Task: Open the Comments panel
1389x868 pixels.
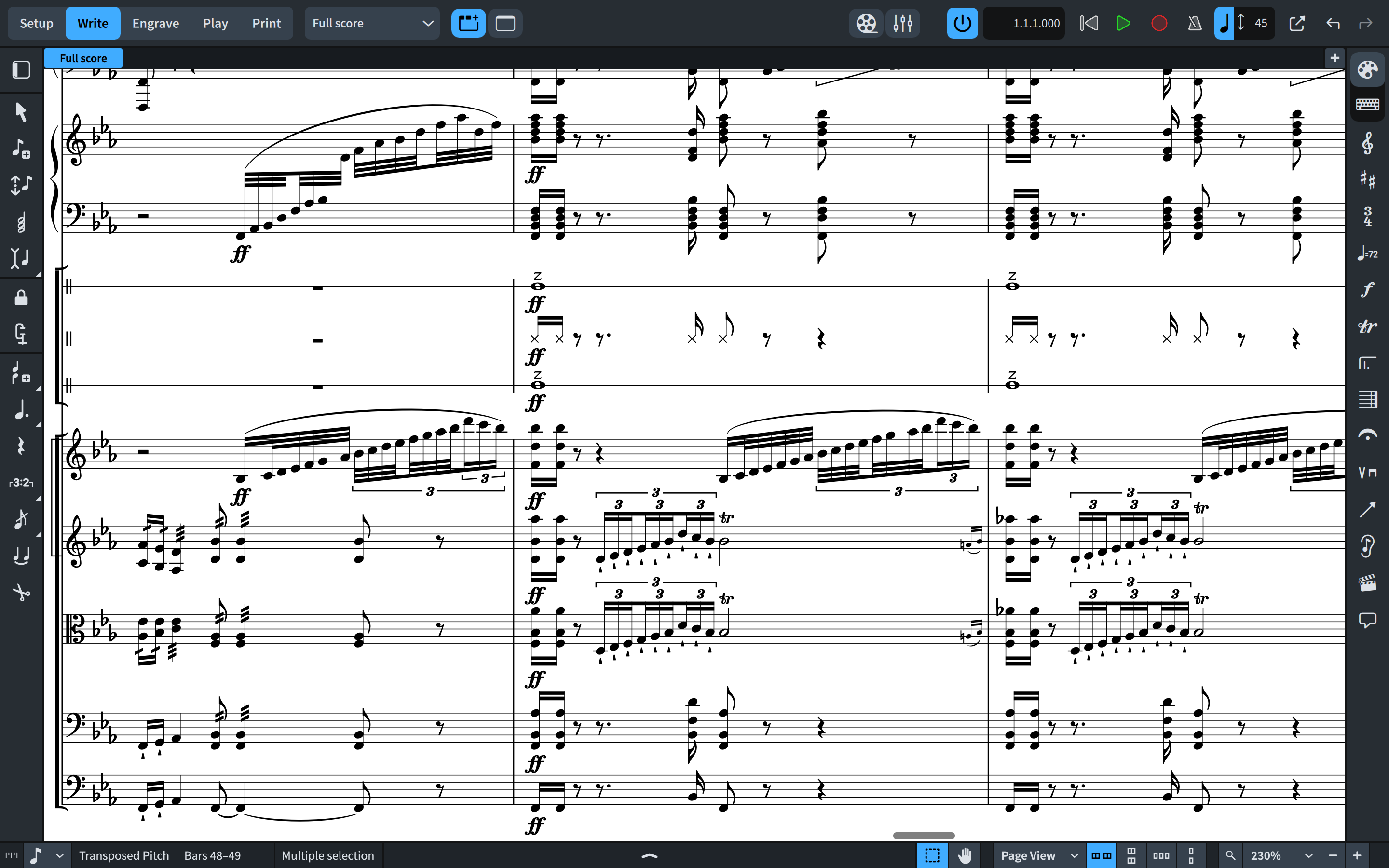Action: coord(1367,620)
